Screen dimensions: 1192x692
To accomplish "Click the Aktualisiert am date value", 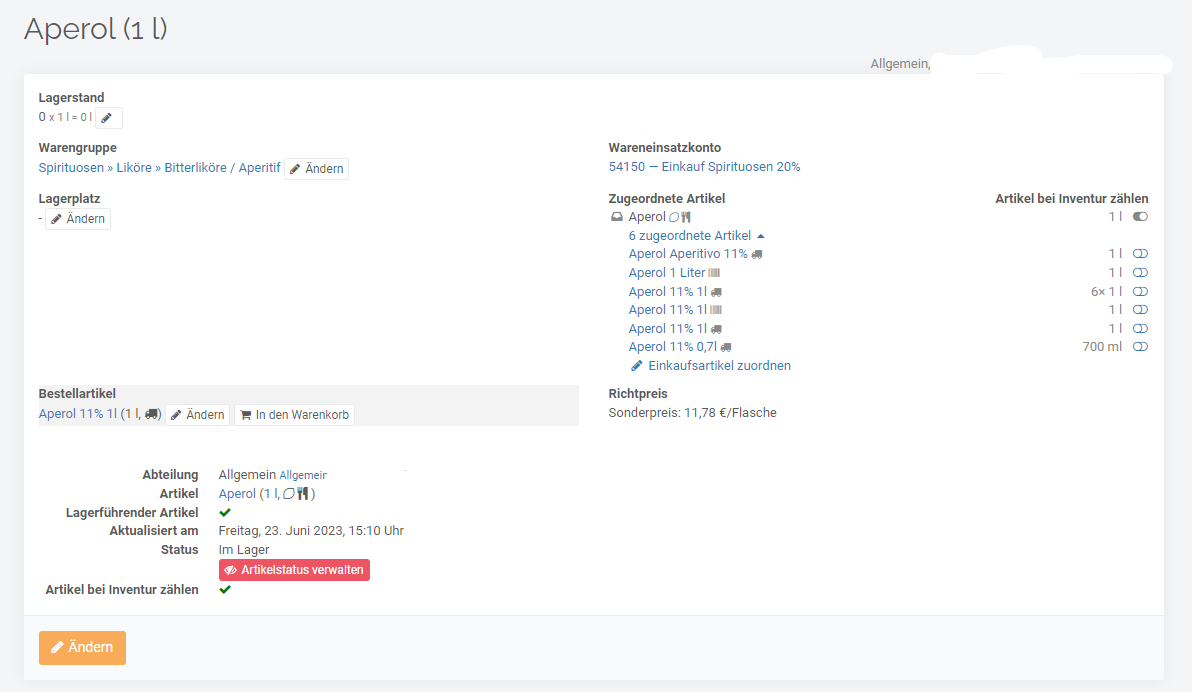I will point(311,531).
